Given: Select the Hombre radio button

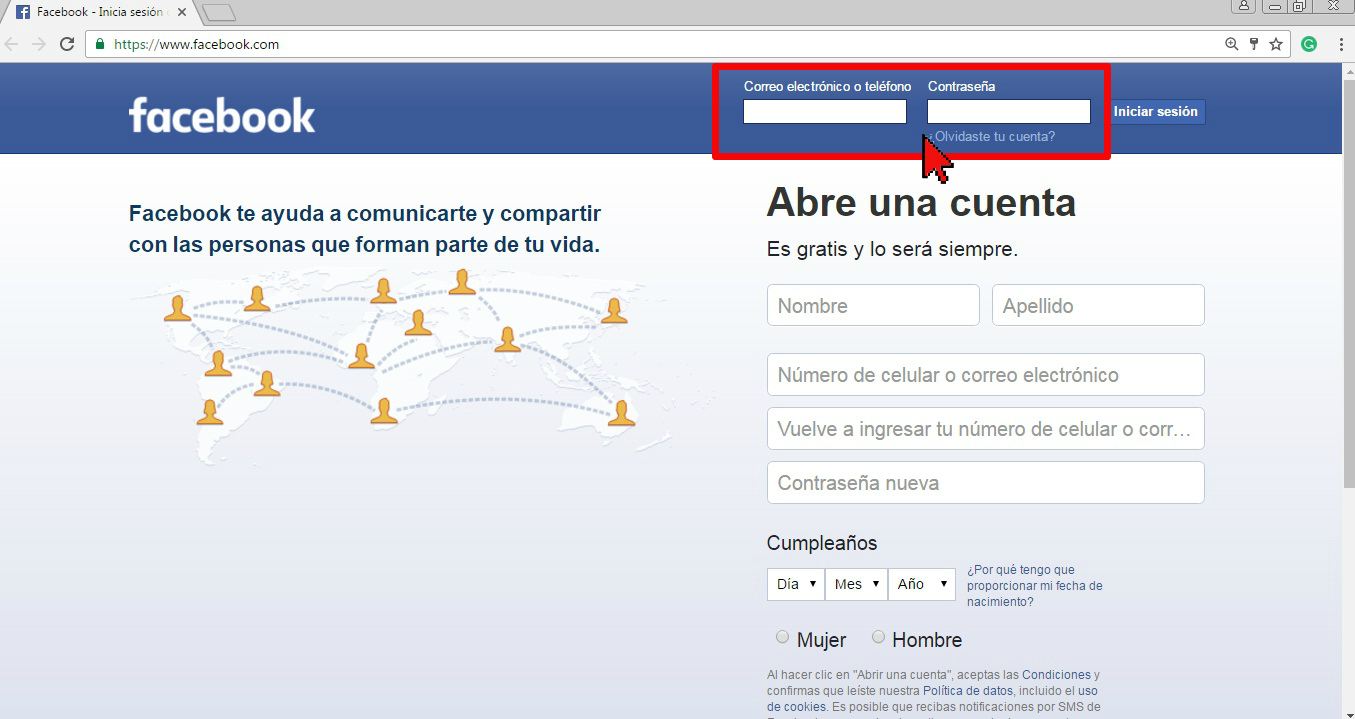Looking at the screenshot, I should click(879, 637).
